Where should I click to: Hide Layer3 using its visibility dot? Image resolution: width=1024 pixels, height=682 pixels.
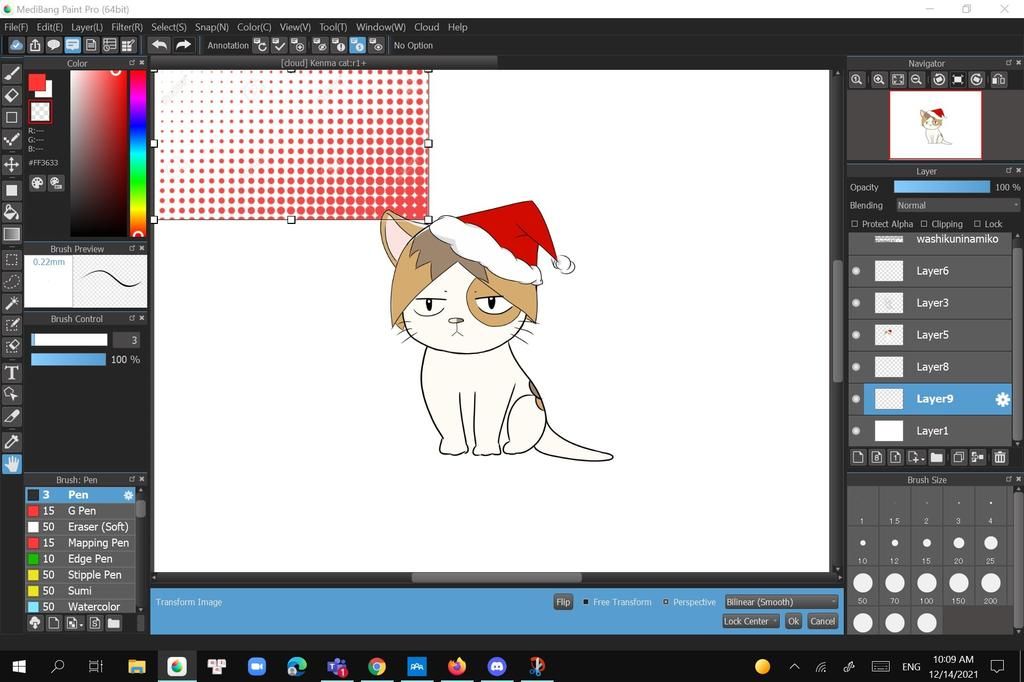(x=856, y=303)
